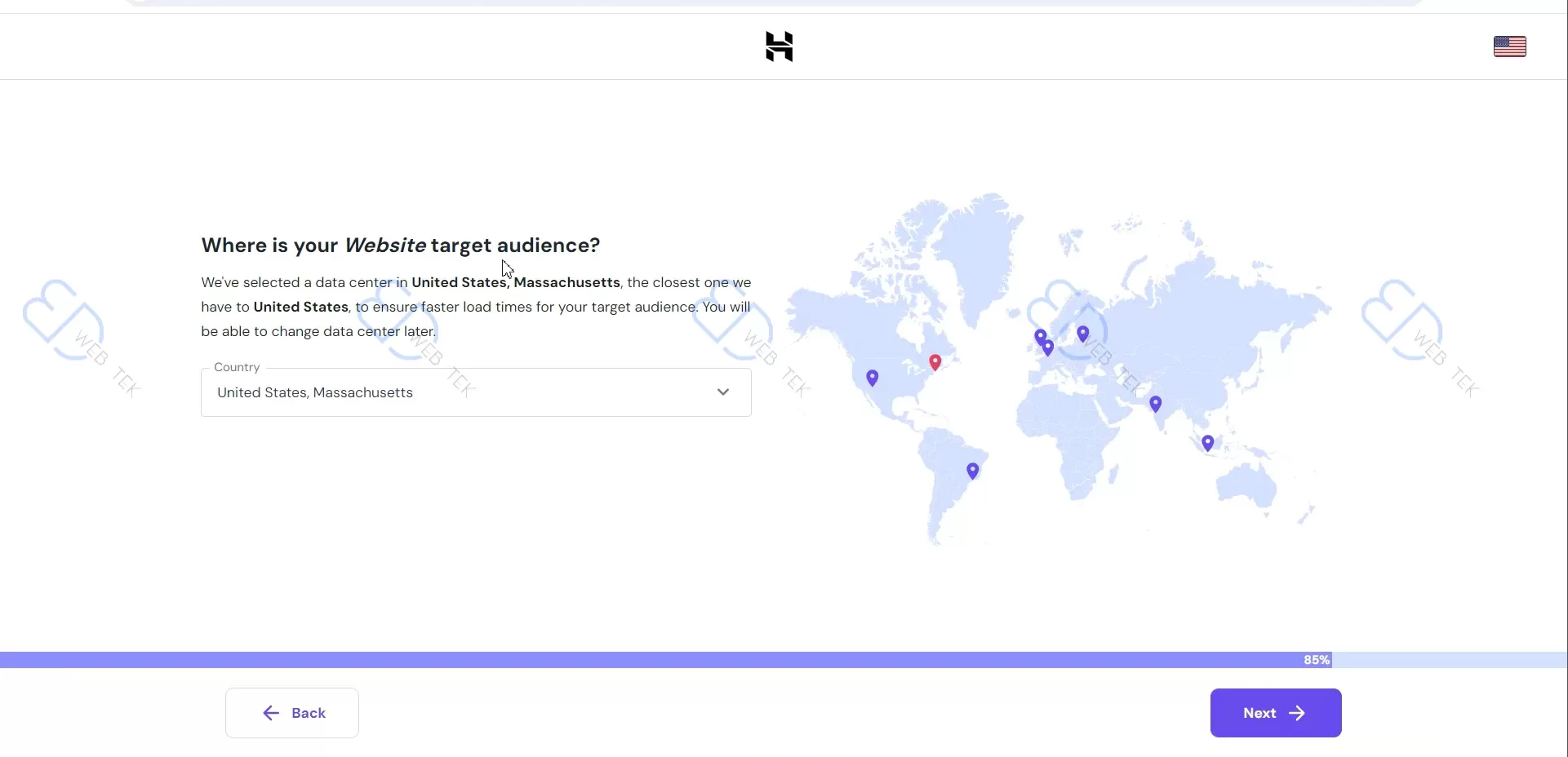
Task: Open the United States, Massachusetts country field
Action: point(476,392)
